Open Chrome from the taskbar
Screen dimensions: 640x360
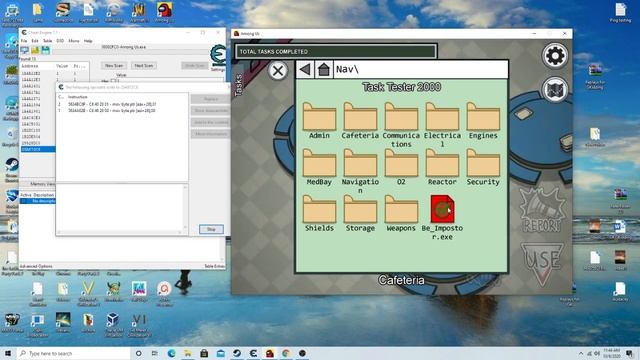click(286, 353)
